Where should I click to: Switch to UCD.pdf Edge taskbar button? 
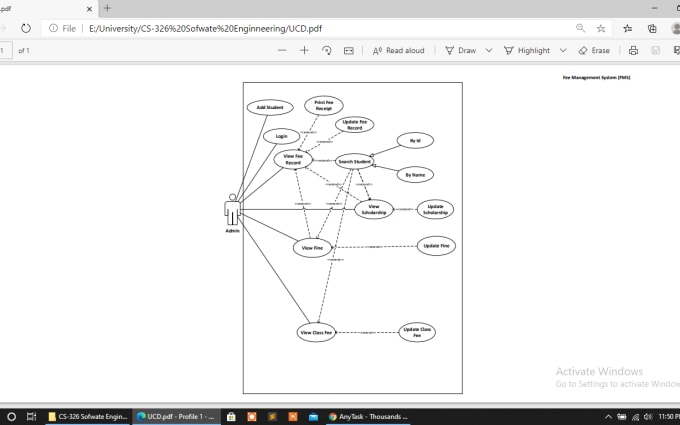(x=176, y=417)
